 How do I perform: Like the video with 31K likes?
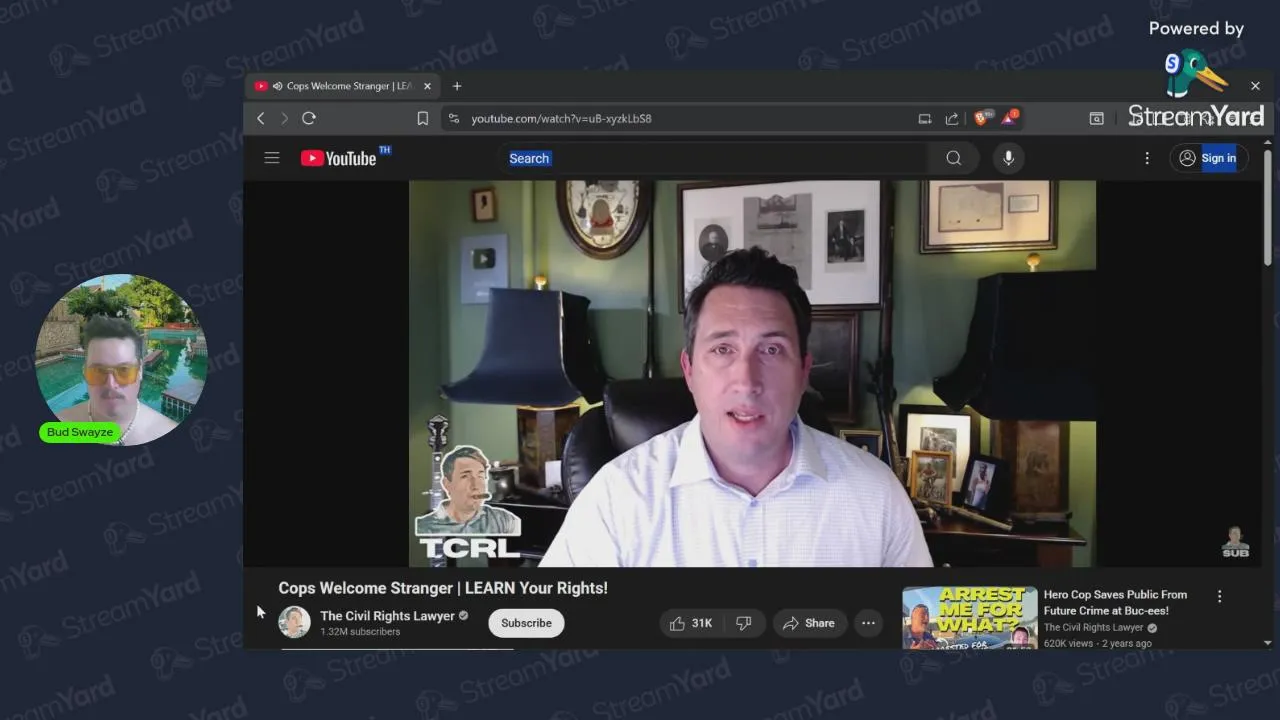coord(691,623)
